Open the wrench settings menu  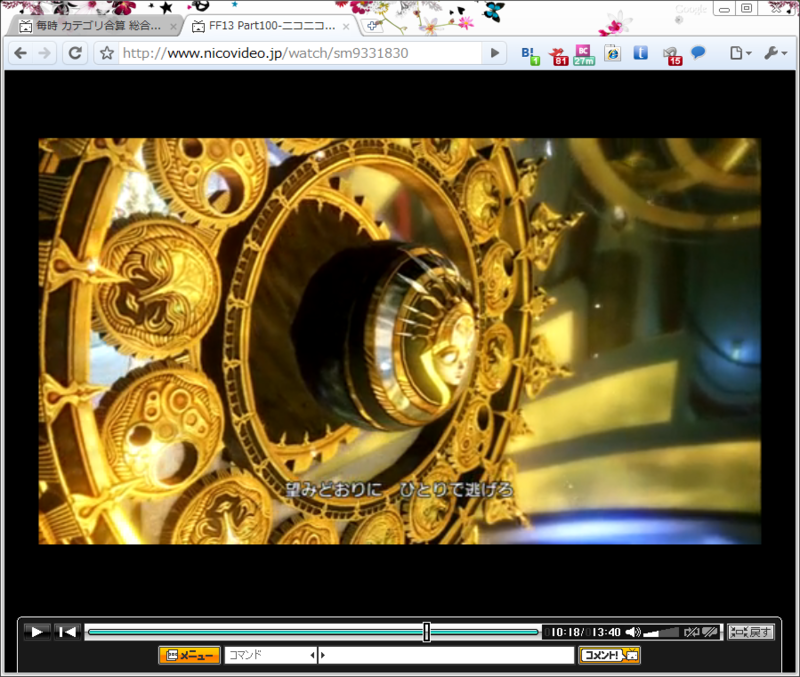point(776,53)
